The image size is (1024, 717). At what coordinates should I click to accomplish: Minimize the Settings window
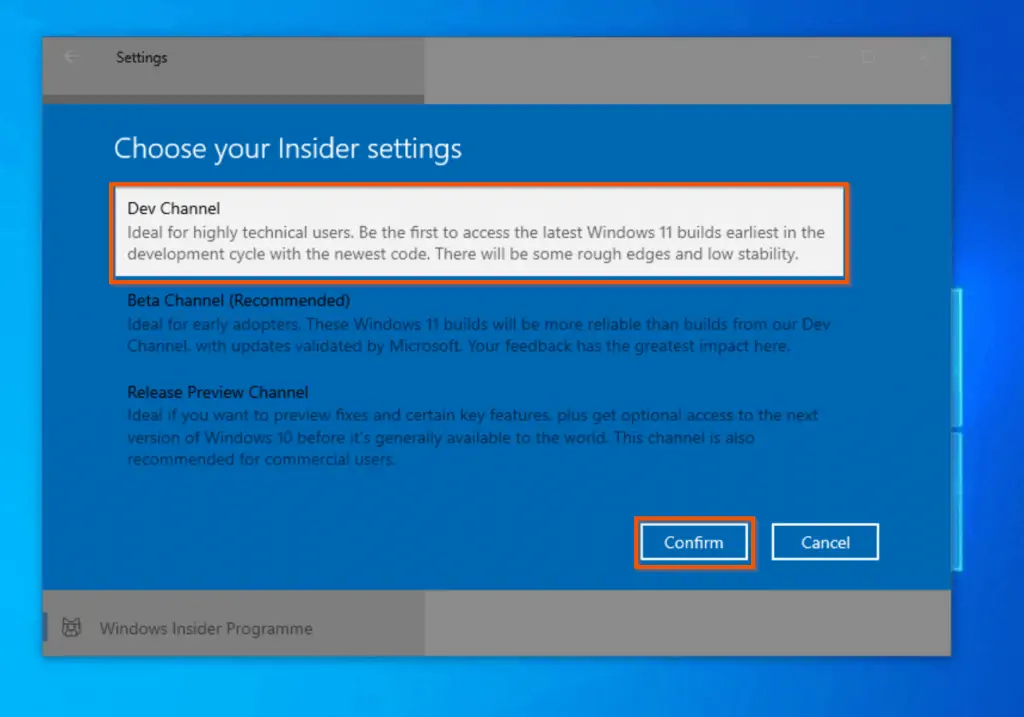coord(814,57)
